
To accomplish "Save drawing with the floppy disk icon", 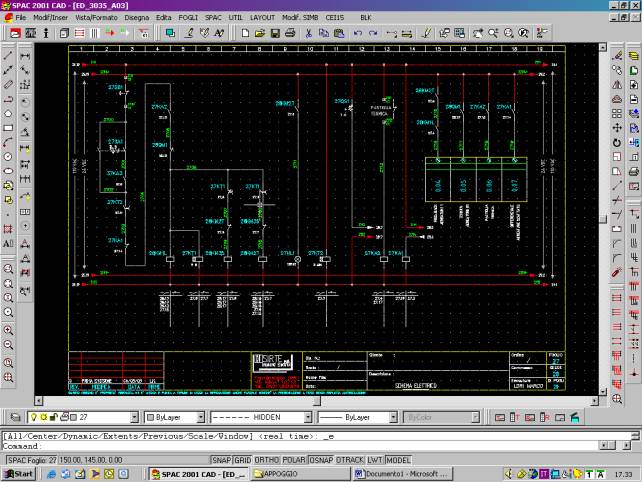I will 275,33.
